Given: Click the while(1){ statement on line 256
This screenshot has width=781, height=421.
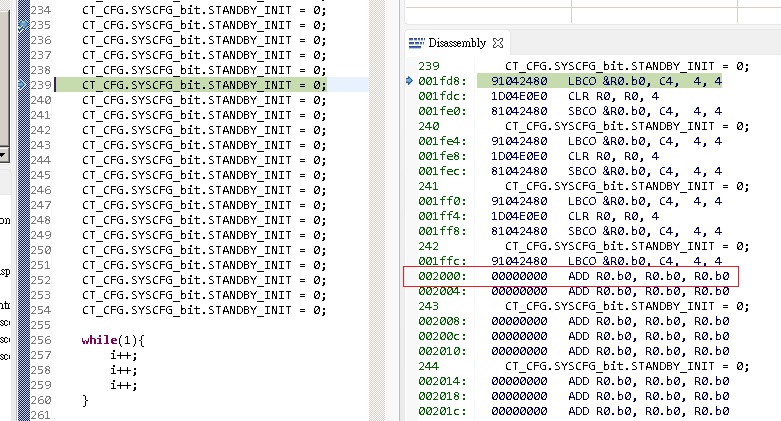Looking at the screenshot, I should point(113,340).
